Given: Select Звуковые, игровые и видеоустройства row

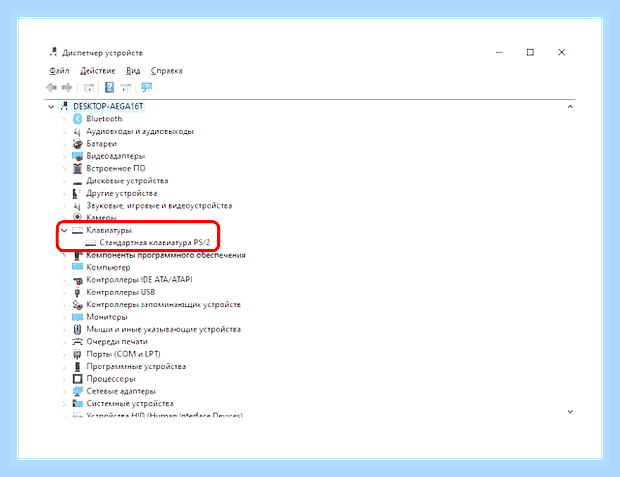Looking at the screenshot, I should (x=159, y=206).
